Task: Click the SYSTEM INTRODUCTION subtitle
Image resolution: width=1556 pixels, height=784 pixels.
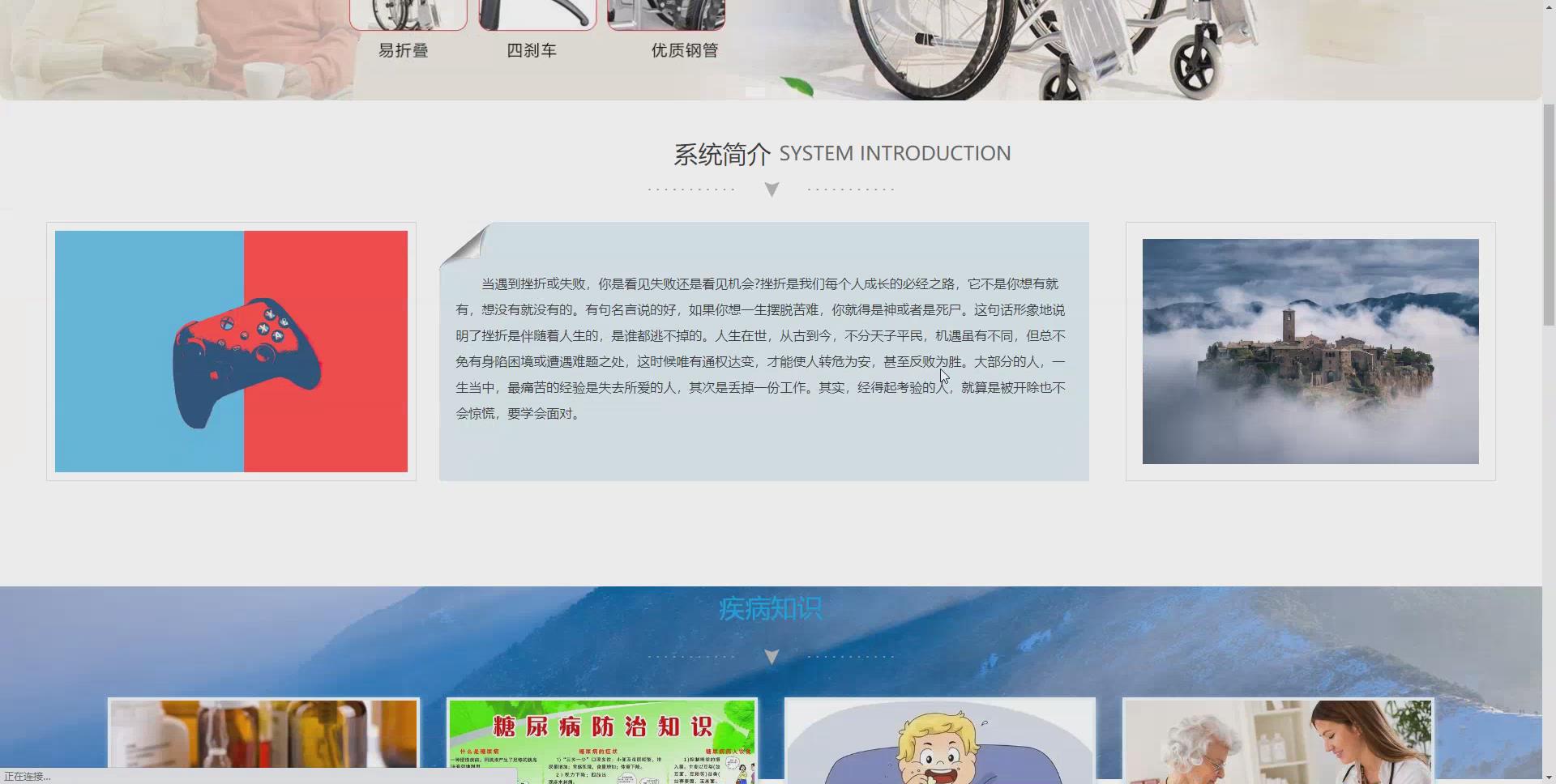Action: point(895,153)
